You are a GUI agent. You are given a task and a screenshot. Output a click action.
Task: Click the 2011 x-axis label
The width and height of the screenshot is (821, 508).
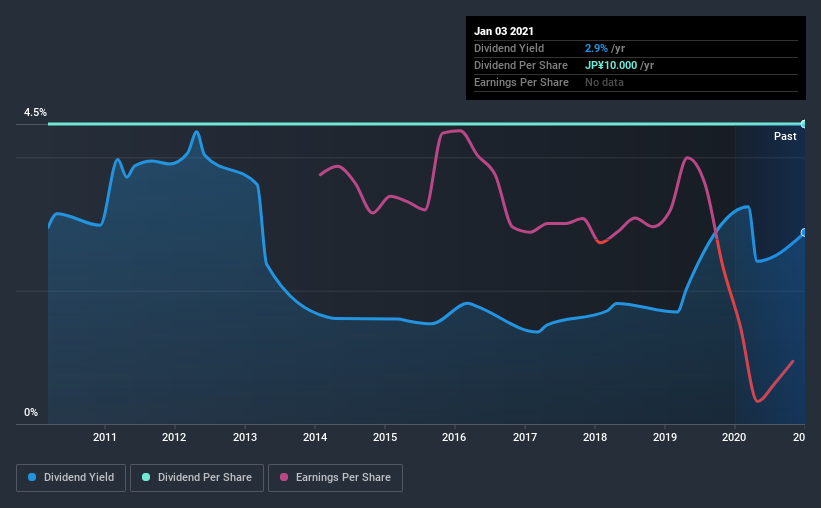(x=105, y=437)
